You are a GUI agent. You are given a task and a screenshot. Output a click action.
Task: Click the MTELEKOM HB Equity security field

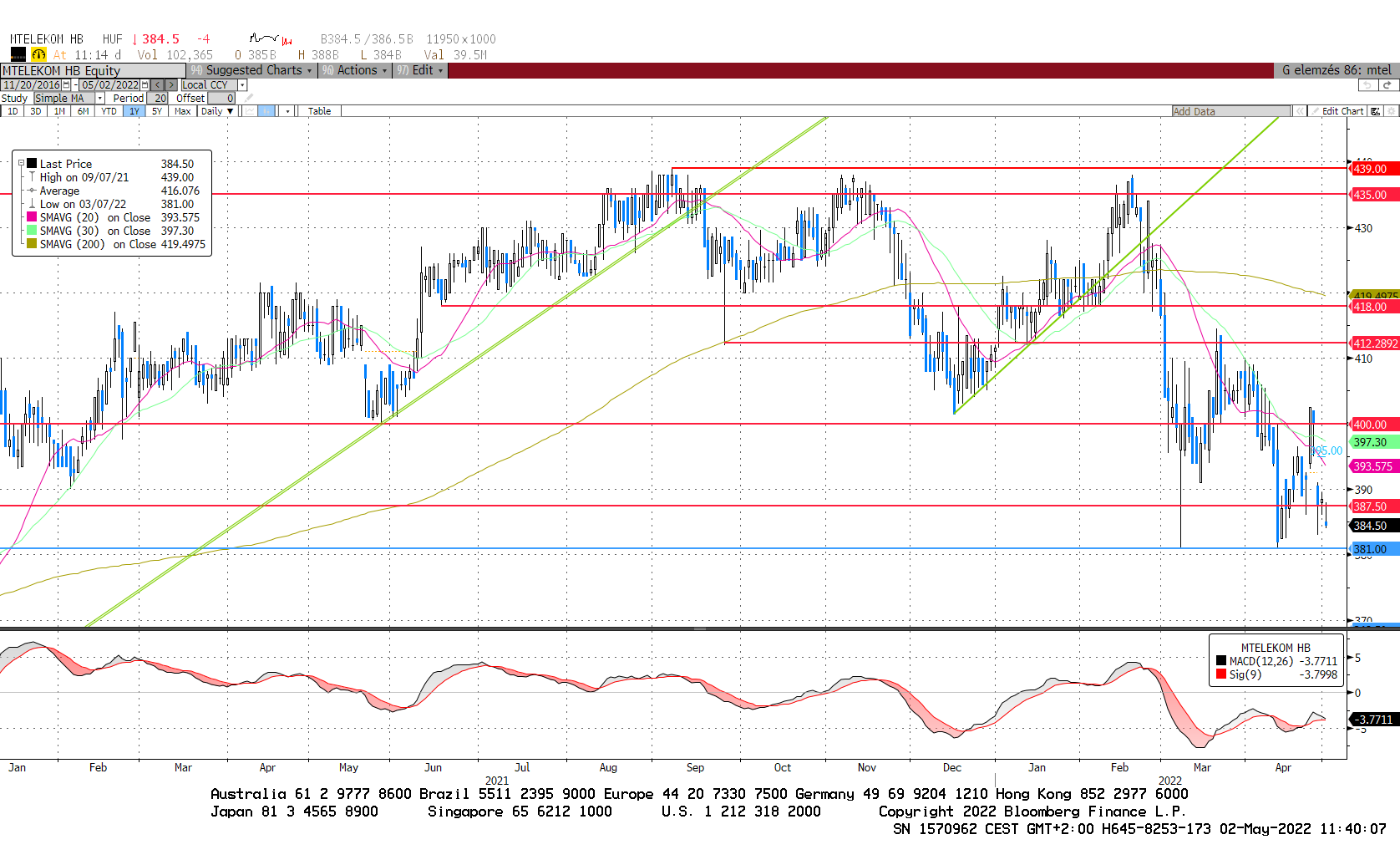tap(93, 71)
